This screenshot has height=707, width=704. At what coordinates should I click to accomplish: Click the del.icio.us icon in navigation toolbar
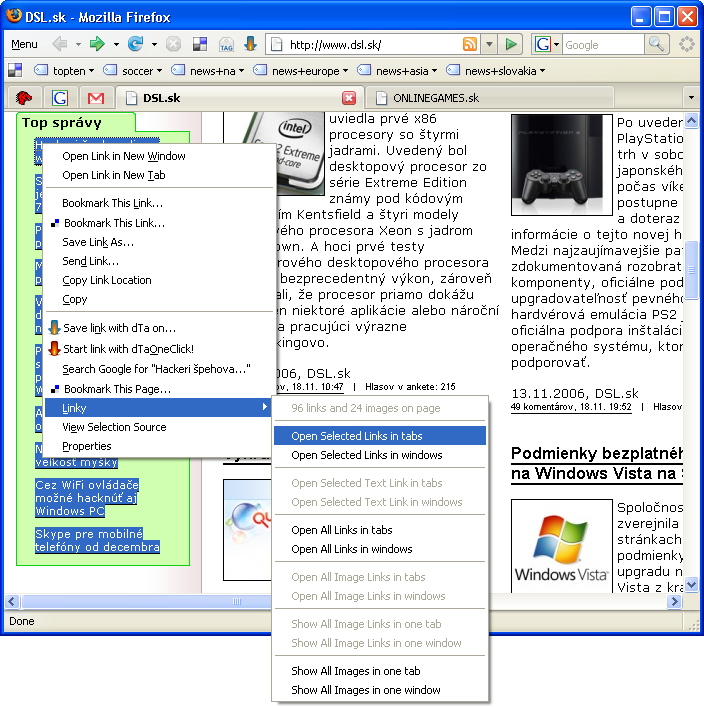coord(200,44)
